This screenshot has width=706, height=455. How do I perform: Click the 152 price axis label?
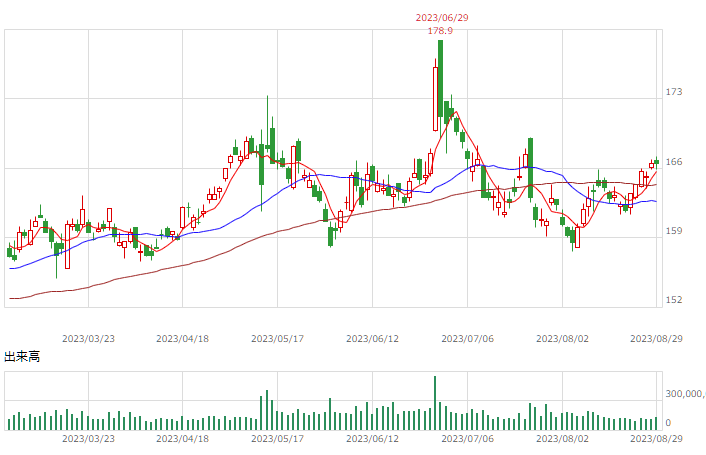pyautogui.click(x=674, y=300)
